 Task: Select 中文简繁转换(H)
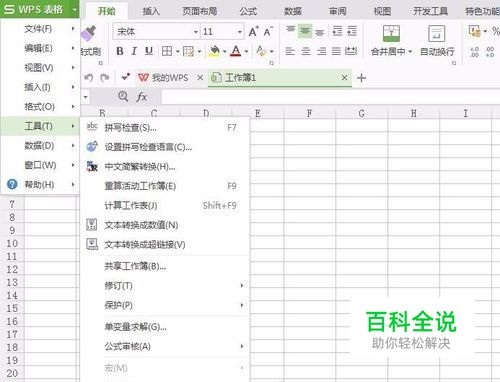165,166
